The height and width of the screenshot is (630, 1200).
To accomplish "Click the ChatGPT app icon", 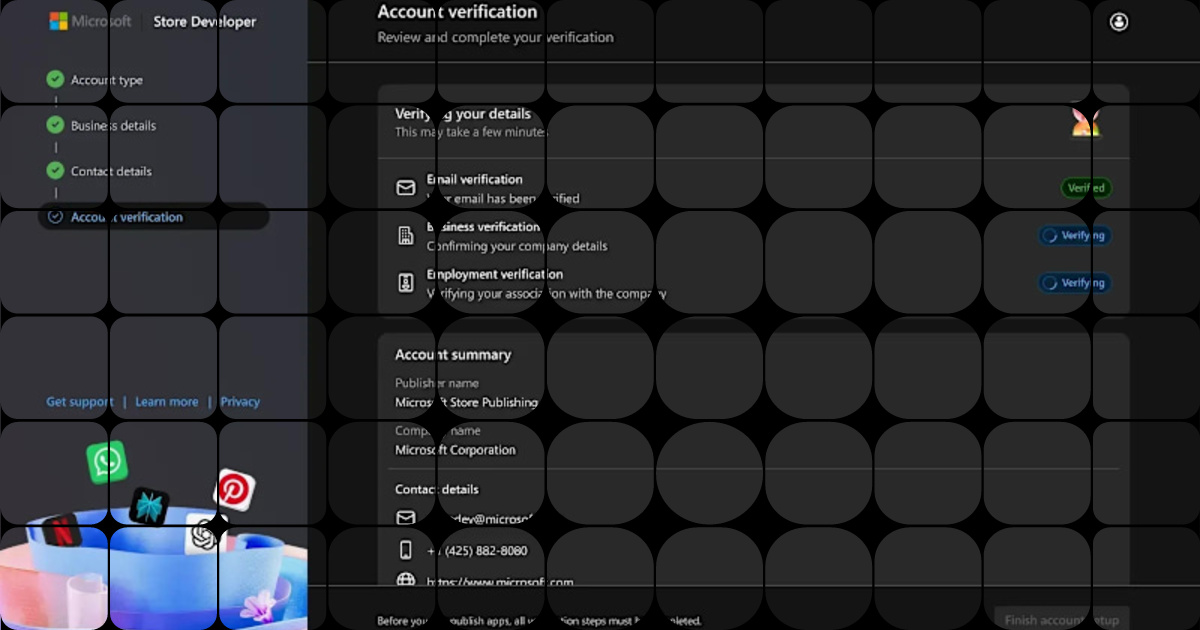I will point(204,537).
